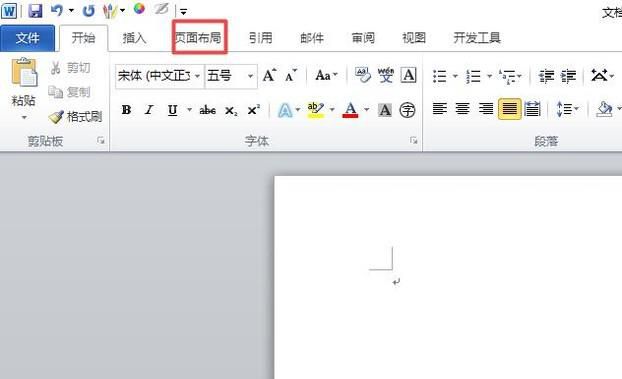Click the Redo icon in quick access toolbar
Viewport: 622px width, 379px height.
coord(88,11)
